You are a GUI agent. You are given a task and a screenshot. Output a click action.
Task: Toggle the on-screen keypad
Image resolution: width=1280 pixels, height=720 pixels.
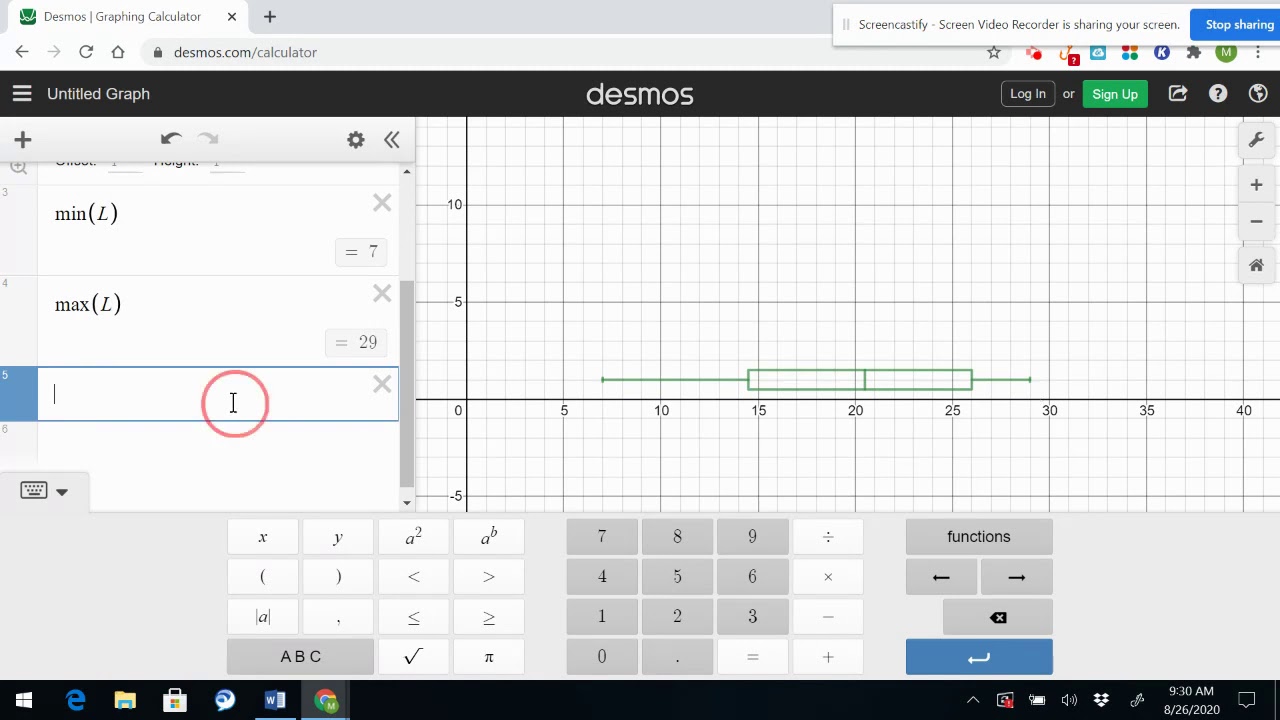coord(34,490)
